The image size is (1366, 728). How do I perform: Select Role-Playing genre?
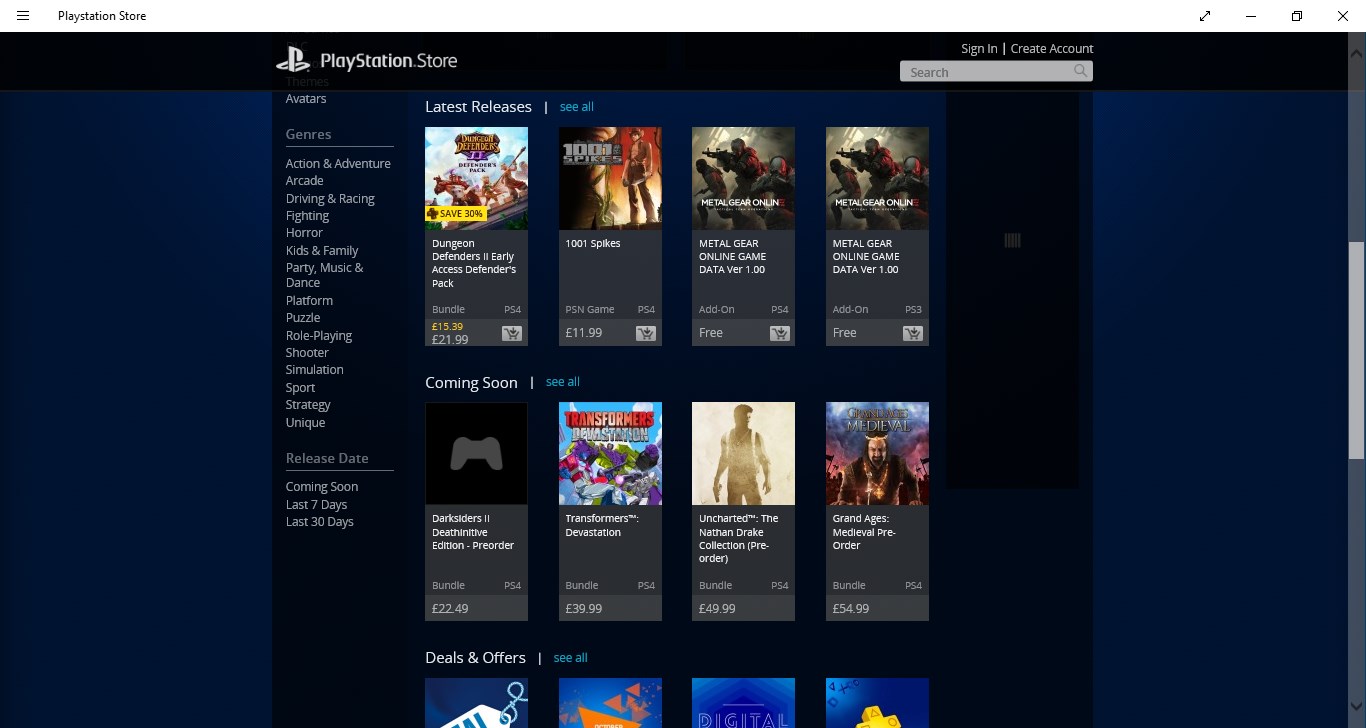click(x=319, y=335)
